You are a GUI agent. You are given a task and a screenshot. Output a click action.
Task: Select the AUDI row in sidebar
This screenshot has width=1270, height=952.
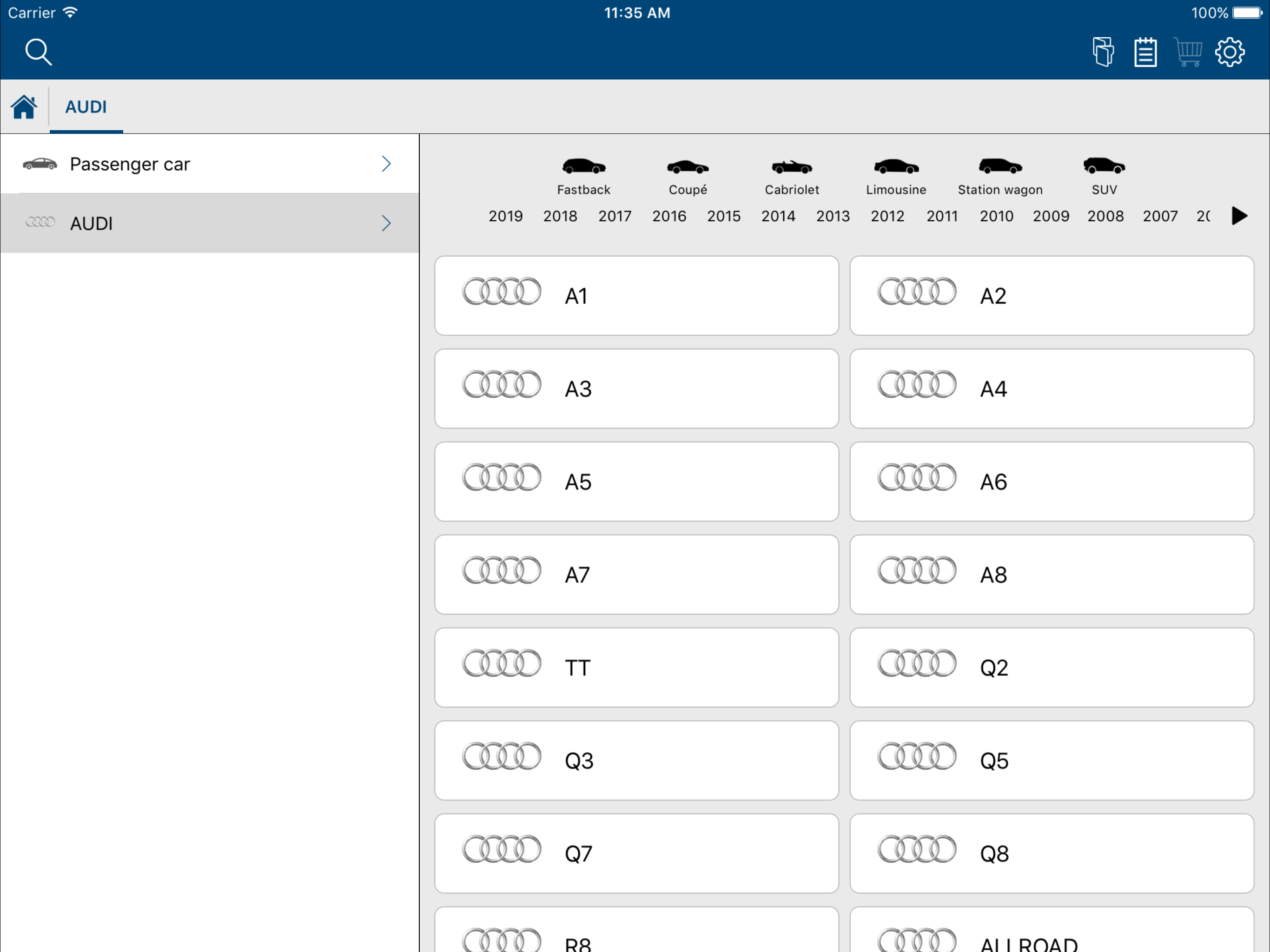pyautogui.click(x=210, y=224)
